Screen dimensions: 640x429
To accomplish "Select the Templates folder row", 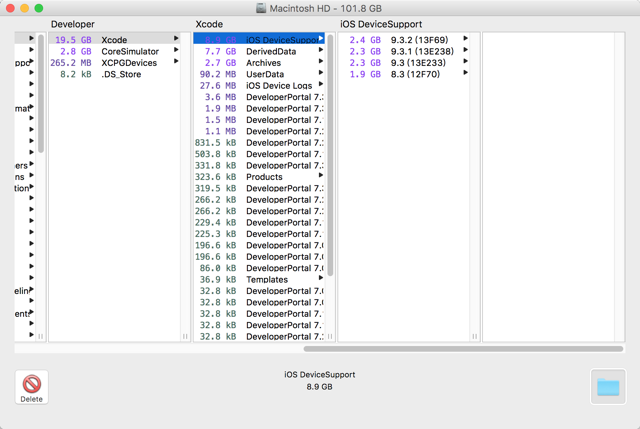I will 259,279.
